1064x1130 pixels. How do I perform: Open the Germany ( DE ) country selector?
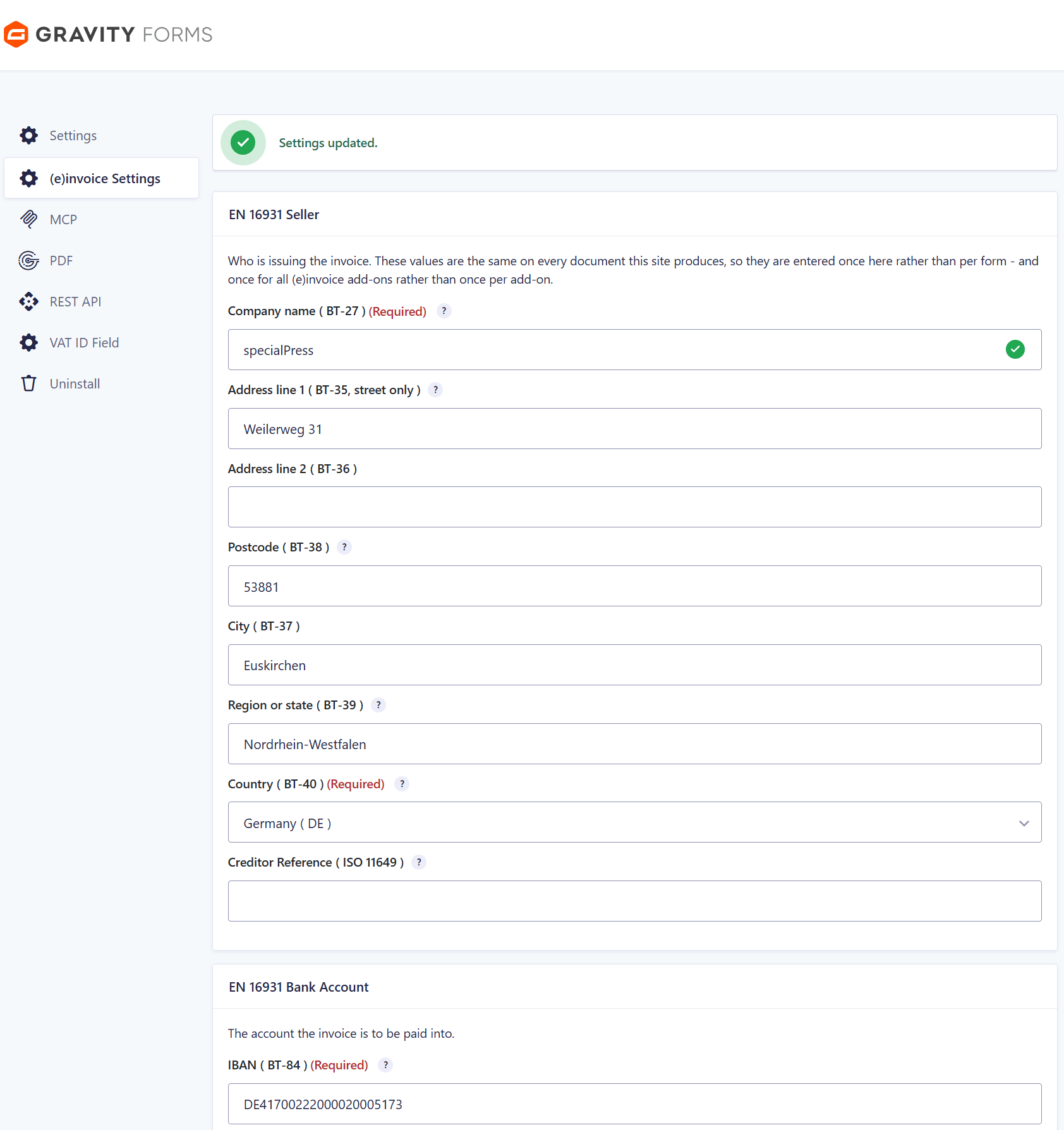click(634, 822)
